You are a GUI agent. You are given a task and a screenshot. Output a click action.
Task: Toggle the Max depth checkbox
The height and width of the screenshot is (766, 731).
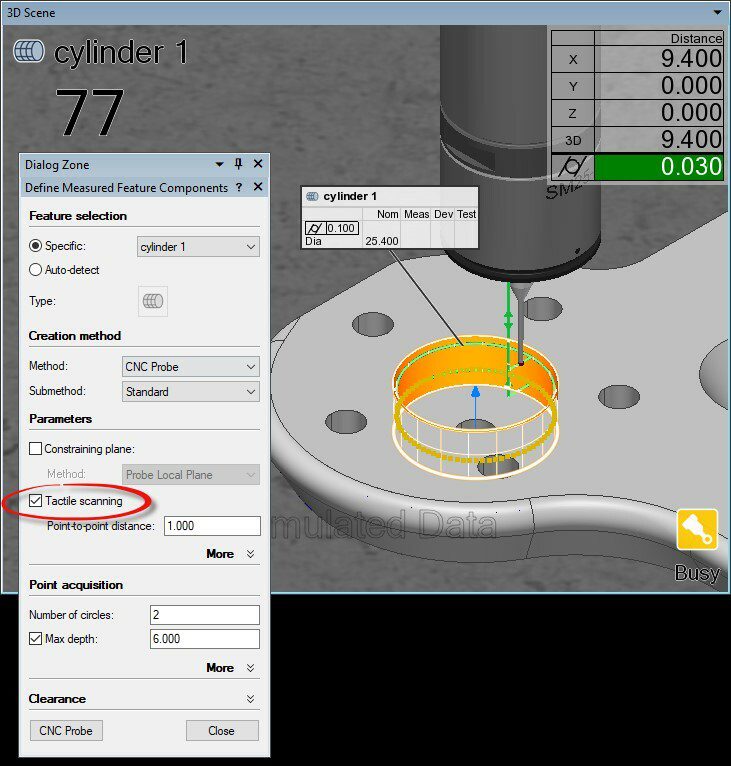point(35,638)
